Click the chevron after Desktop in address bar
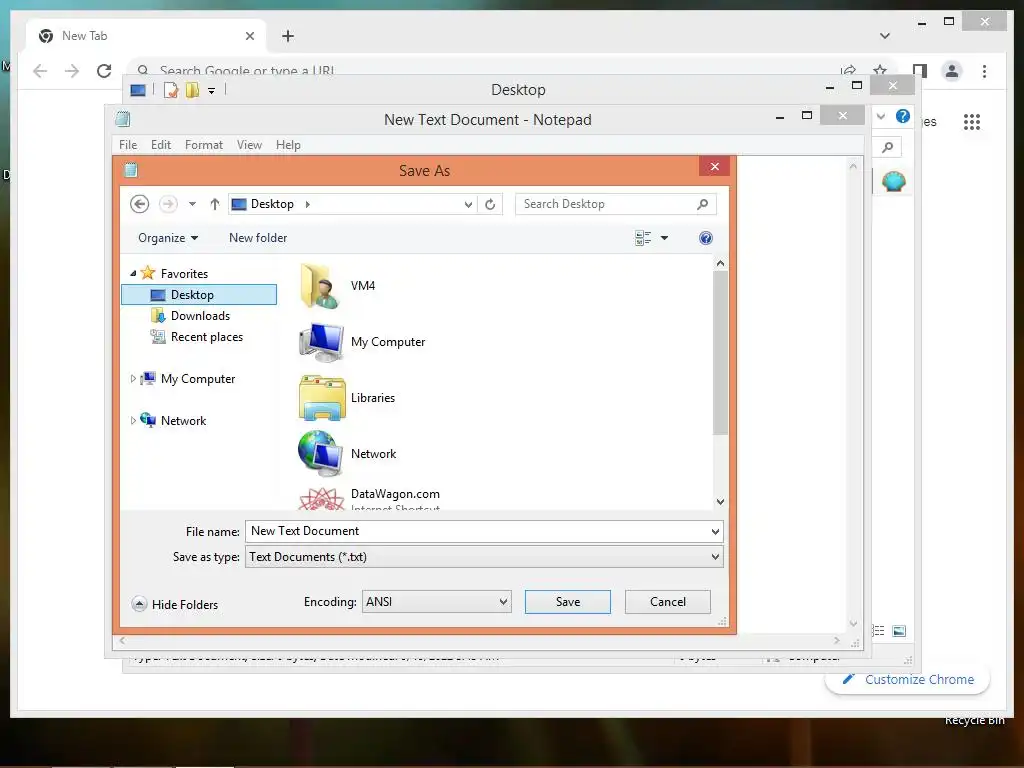This screenshot has width=1024, height=768. pos(308,204)
